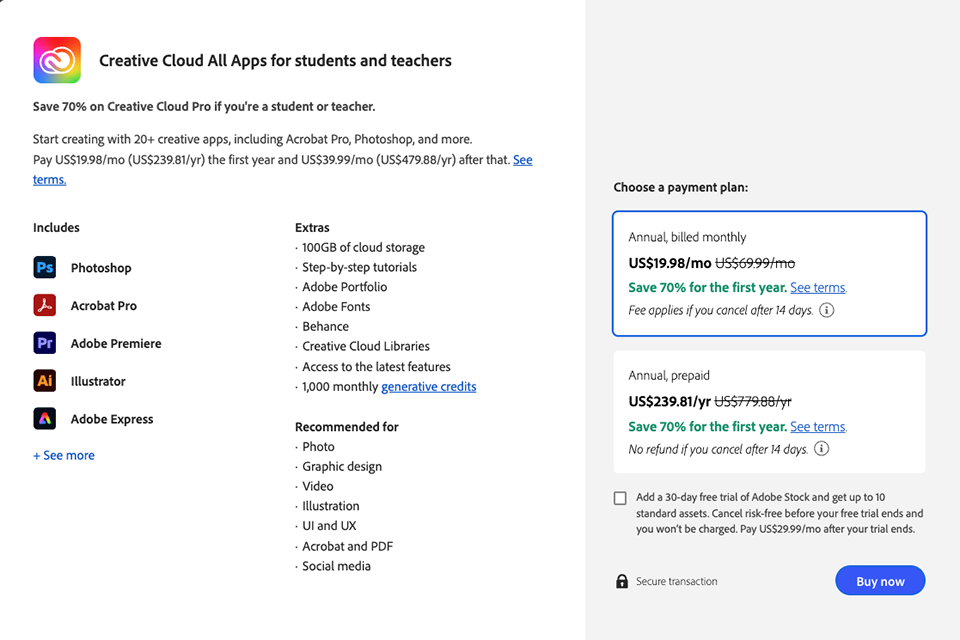This screenshot has height=640, width=960.
Task: Open info icon beside no refund note
Action: [822, 449]
